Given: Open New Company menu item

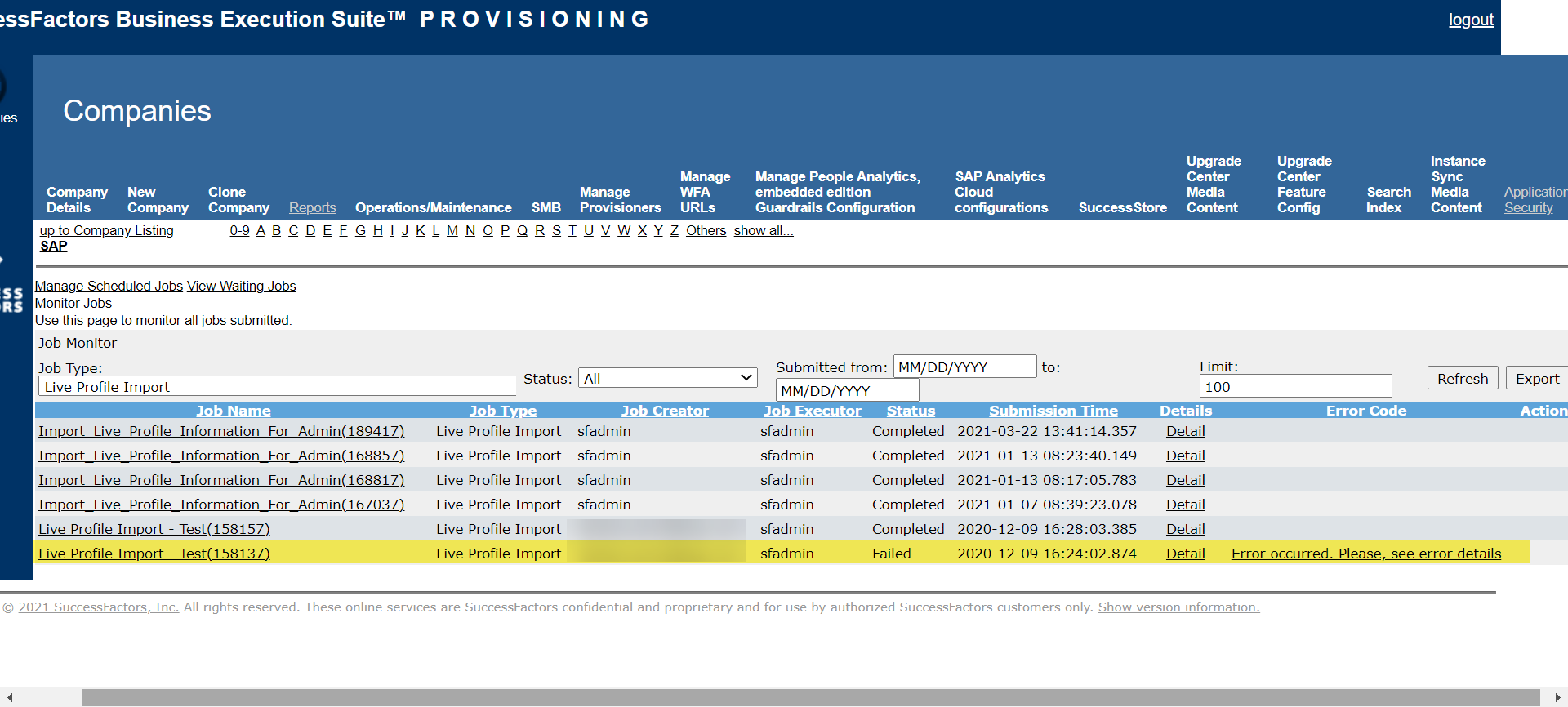Looking at the screenshot, I should point(158,200).
